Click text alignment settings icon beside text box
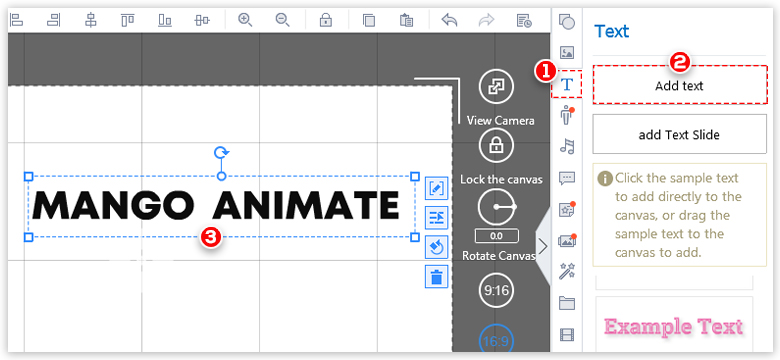 point(437,218)
